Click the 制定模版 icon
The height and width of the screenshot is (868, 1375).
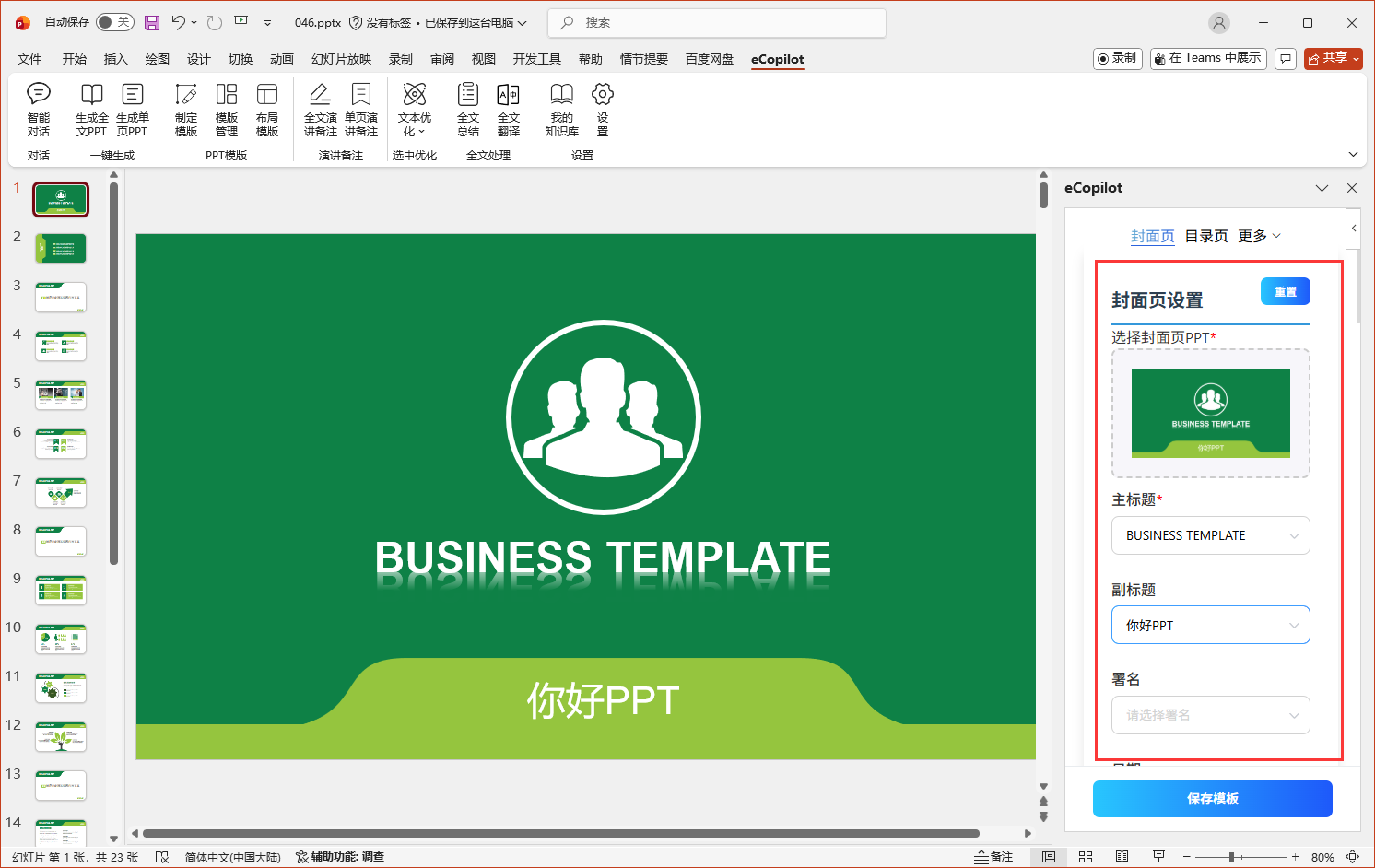[185, 111]
